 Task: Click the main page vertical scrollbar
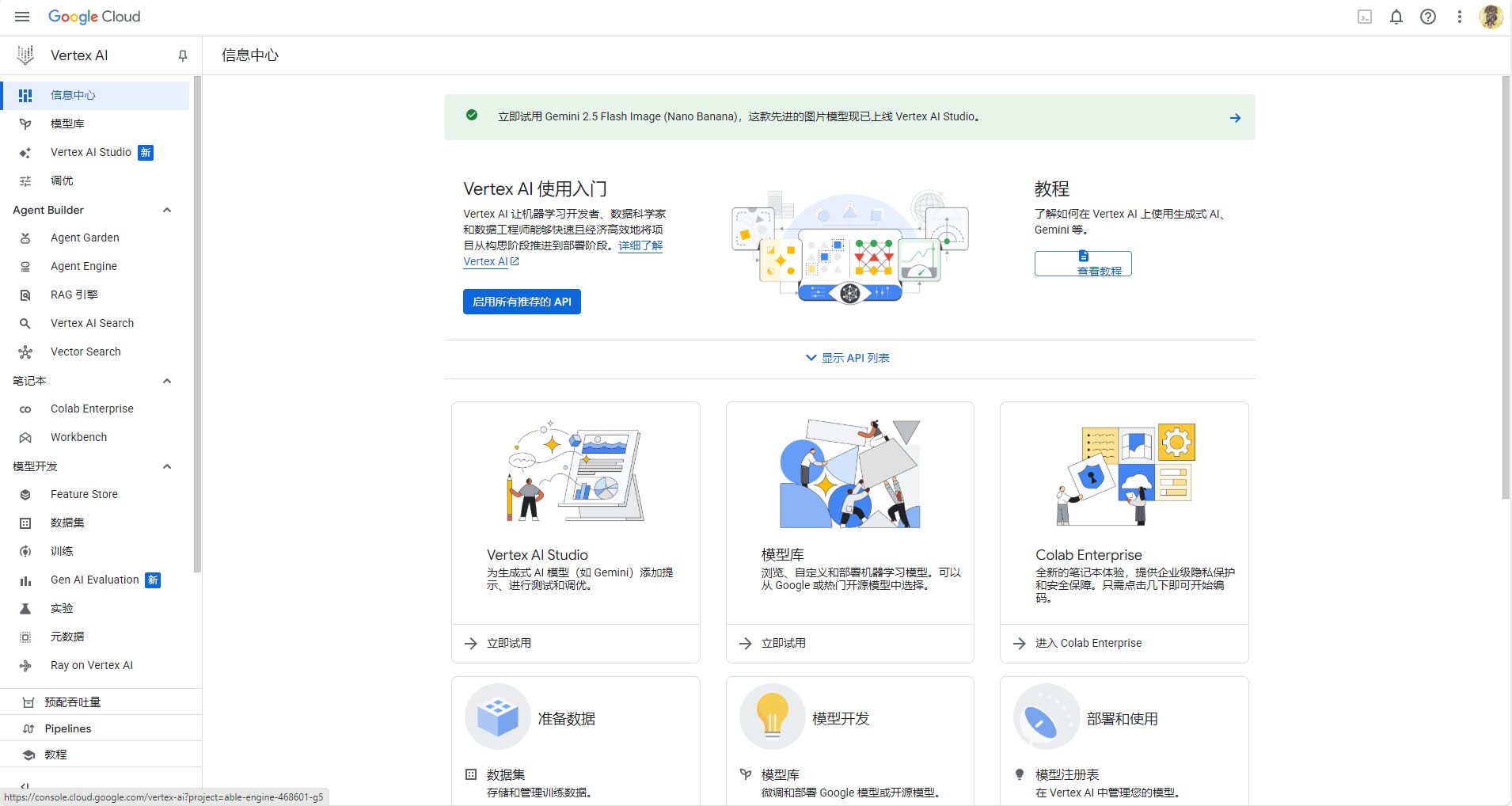click(x=1506, y=287)
